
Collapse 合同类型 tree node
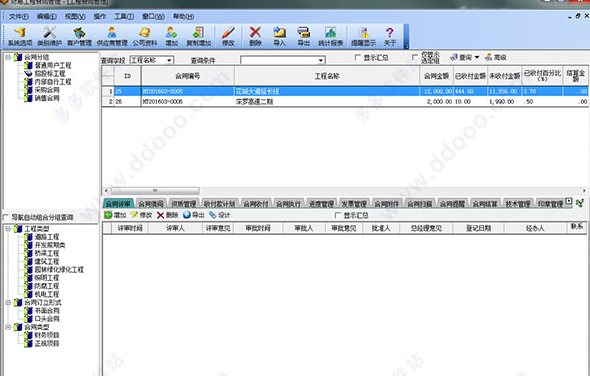coord(8,327)
